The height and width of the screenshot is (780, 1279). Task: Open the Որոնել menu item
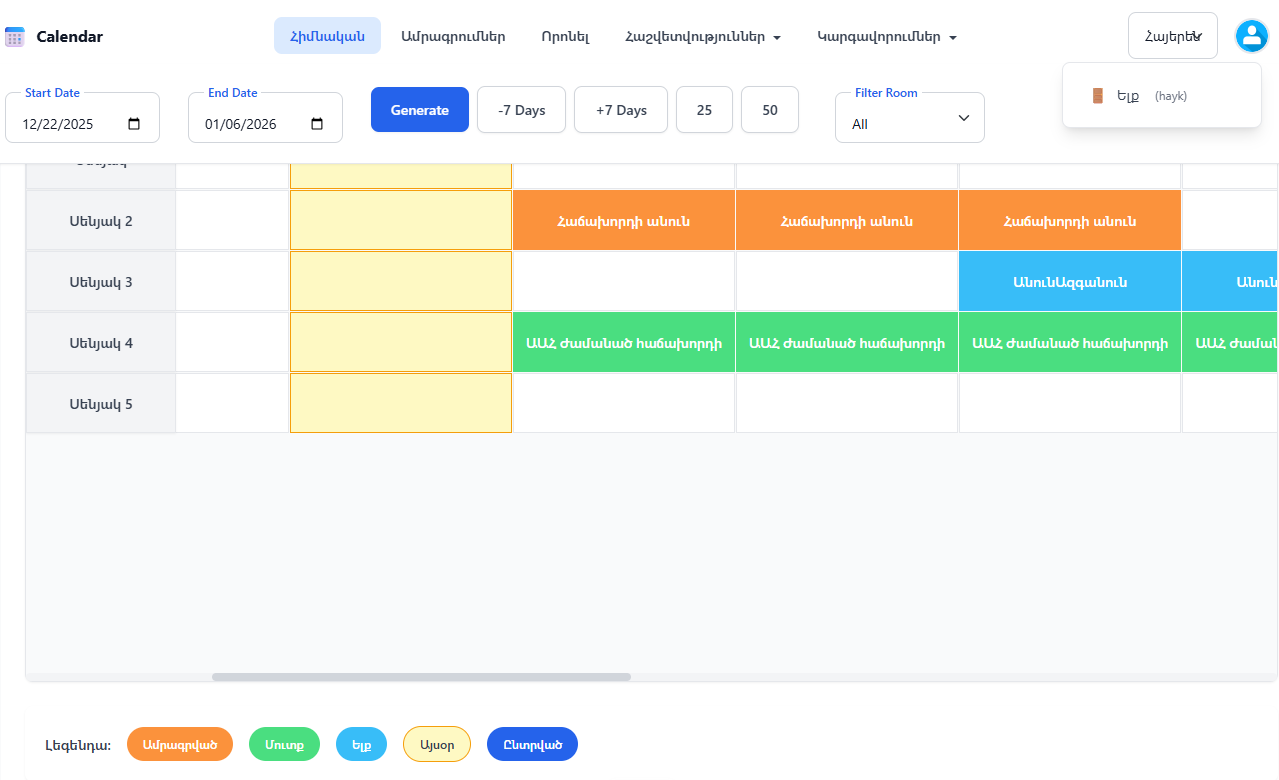click(x=565, y=37)
